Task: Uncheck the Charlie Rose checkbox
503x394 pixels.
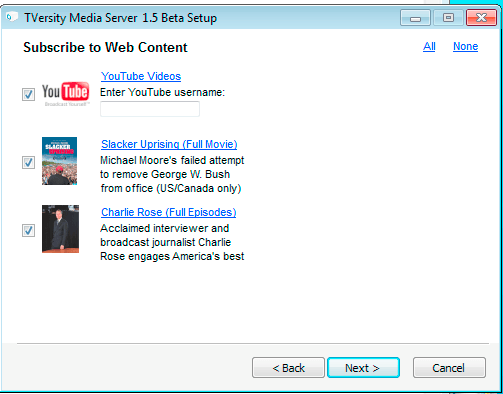Action: tap(28, 230)
